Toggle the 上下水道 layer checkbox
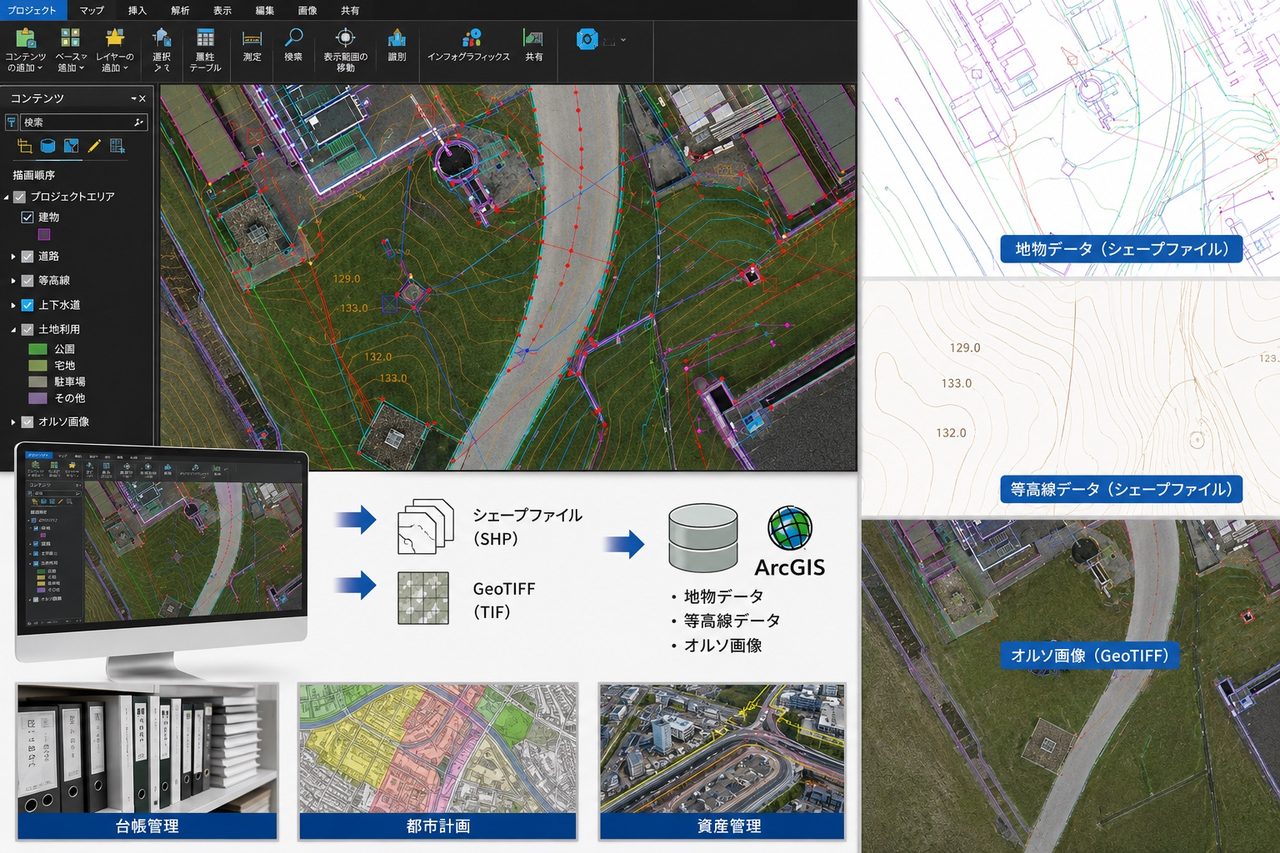This screenshot has height=853, width=1280. coord(27,305)
